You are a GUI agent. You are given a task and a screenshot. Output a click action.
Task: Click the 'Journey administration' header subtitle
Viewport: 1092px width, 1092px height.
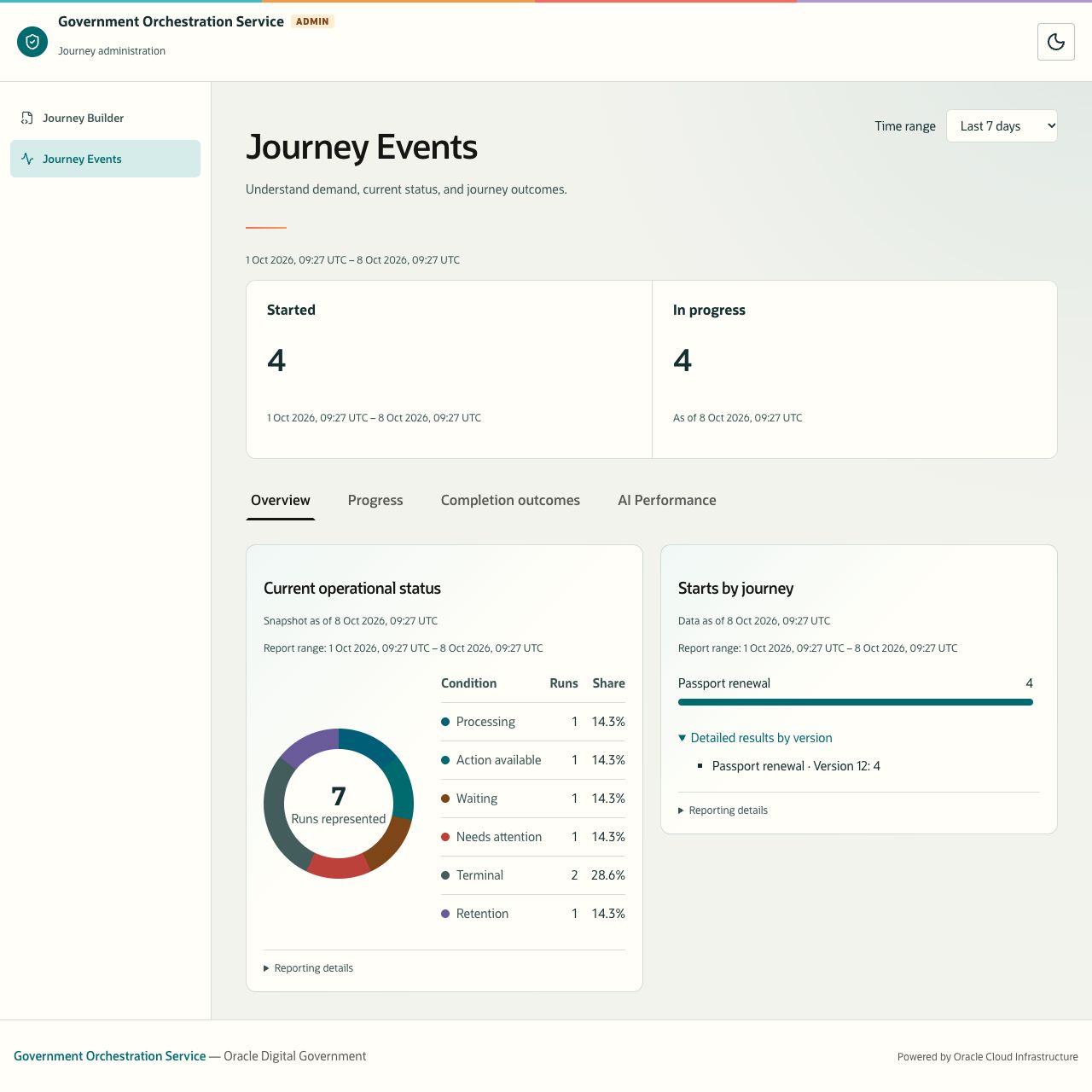point(112,51)
